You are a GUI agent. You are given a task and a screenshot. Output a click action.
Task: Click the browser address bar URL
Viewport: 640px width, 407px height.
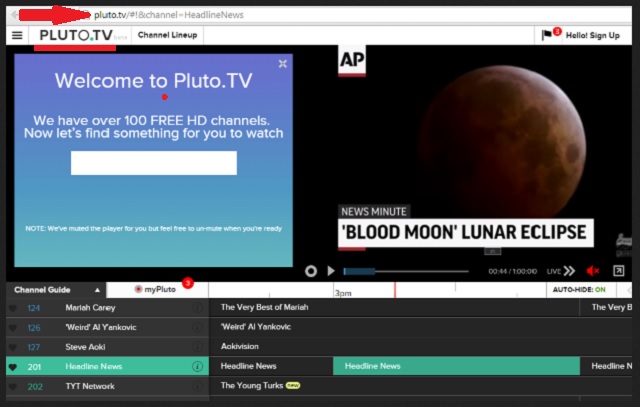(x=169, y=15)
